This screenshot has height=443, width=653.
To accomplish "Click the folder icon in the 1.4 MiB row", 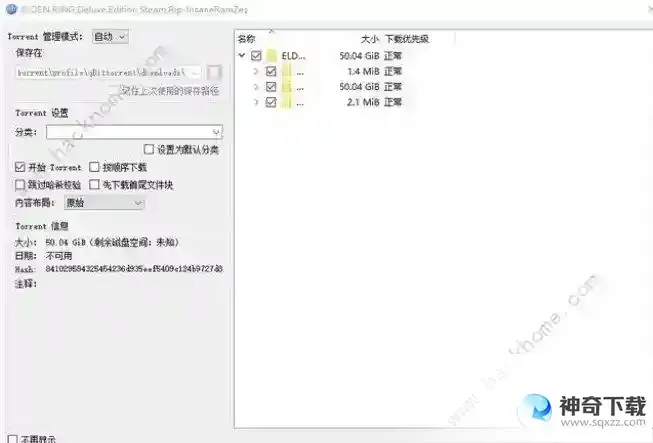I will click(x=286, y=71).
